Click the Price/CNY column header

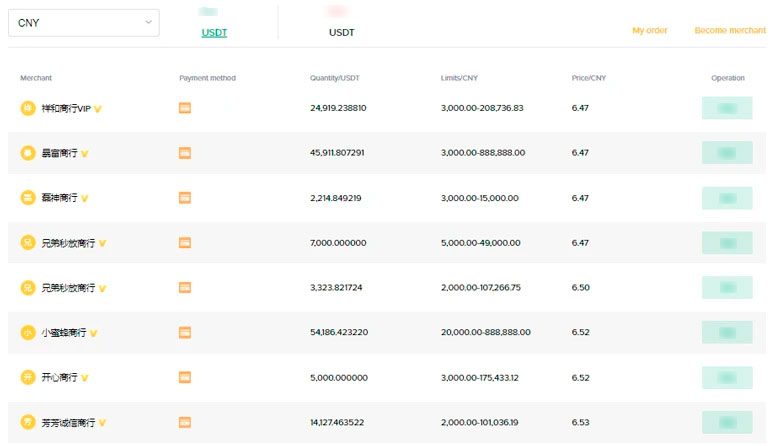pos(588,78)
